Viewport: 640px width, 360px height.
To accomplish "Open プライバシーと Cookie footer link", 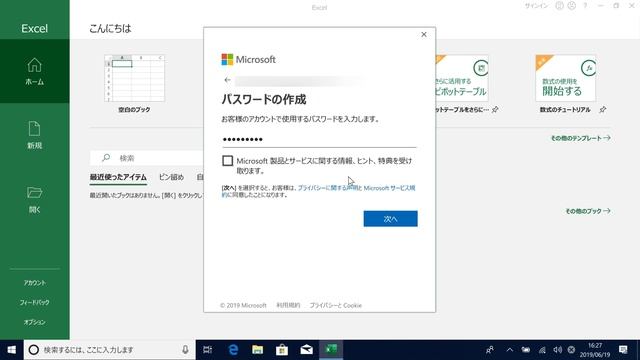I will [x=336, y=305].
